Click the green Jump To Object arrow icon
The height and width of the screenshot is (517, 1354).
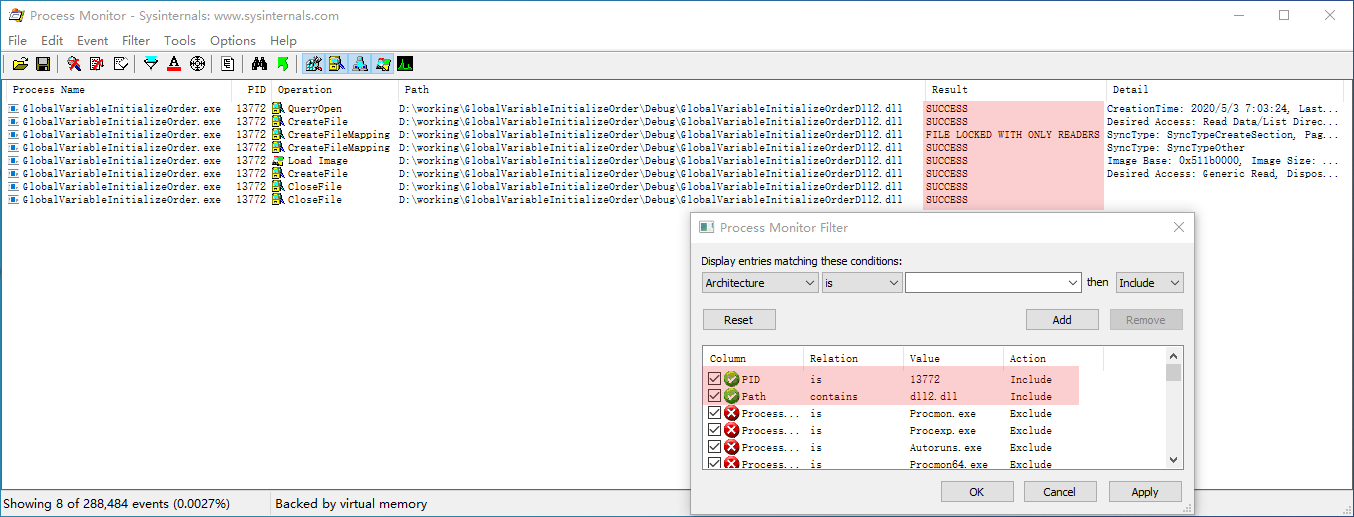(x=282, y=64)
